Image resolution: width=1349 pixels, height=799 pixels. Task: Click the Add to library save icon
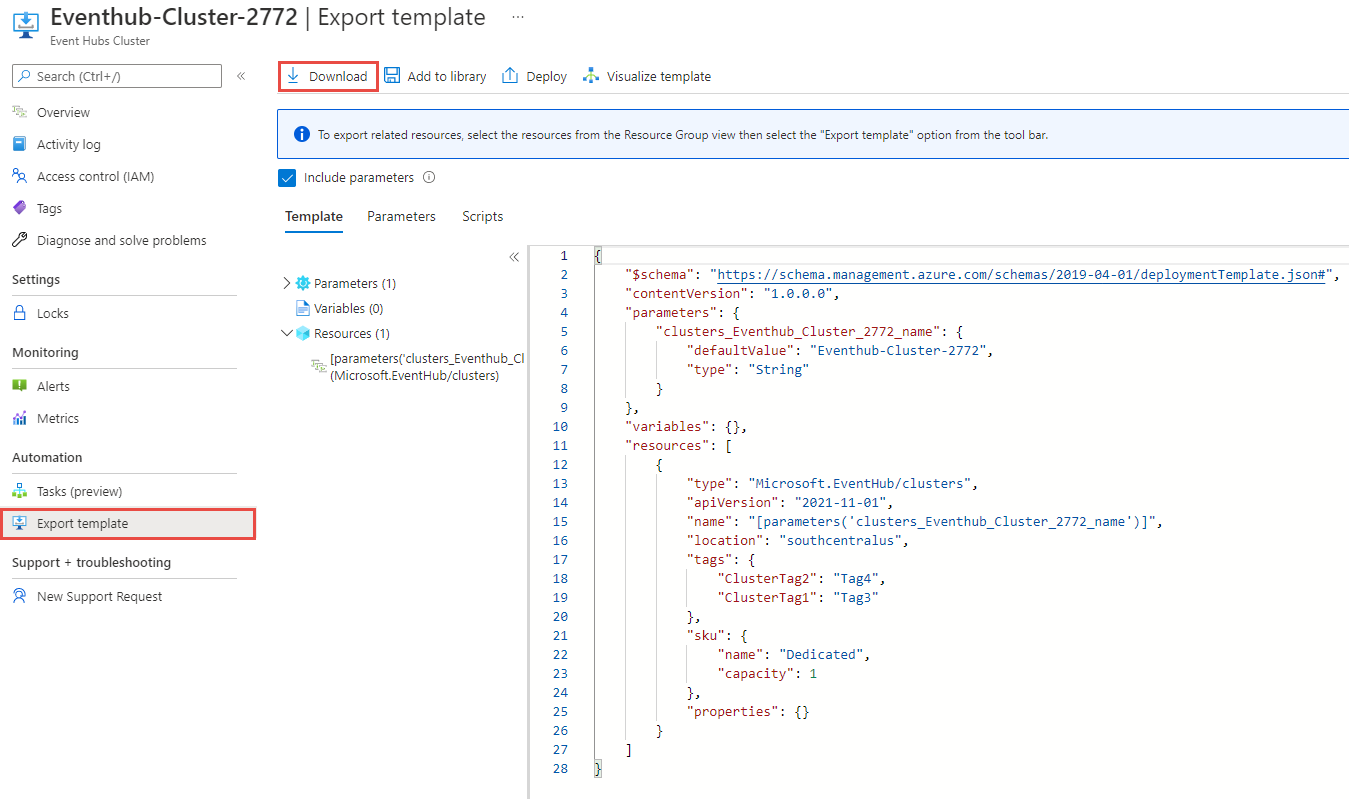[x=392, y=76]
